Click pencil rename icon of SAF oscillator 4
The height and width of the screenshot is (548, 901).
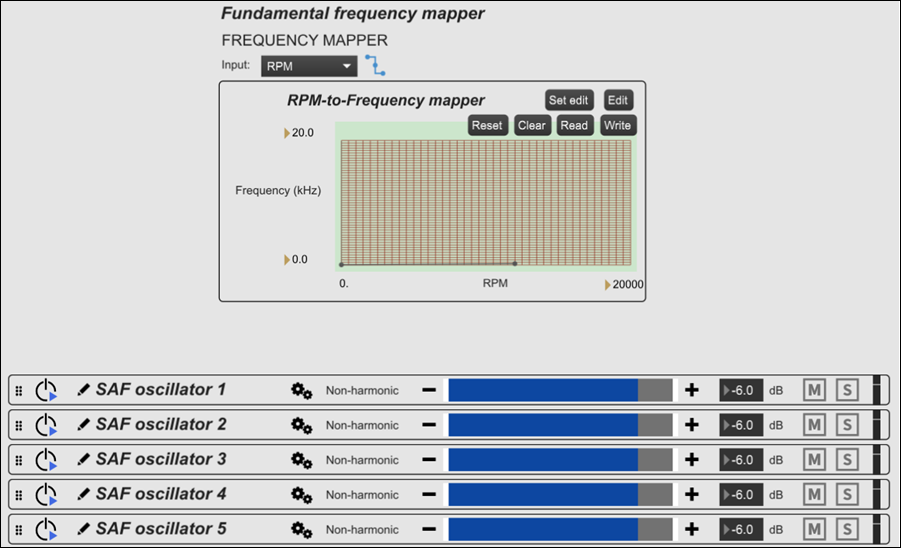click(83, 495)
